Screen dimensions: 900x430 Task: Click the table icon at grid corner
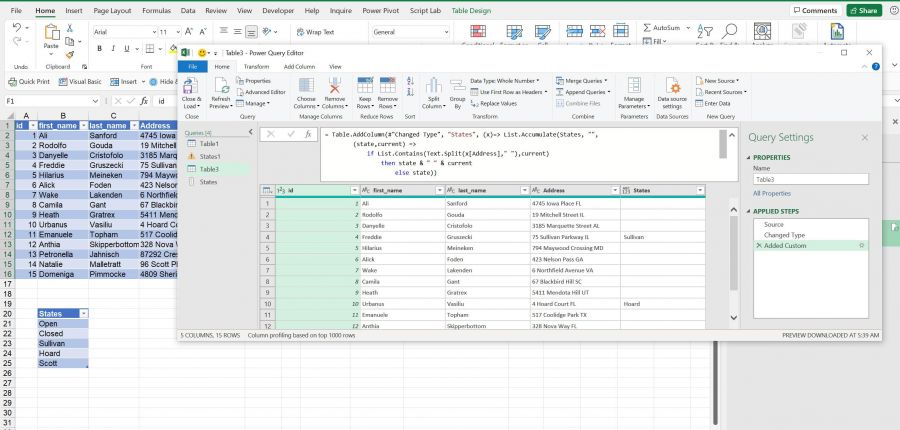[268, 190]
